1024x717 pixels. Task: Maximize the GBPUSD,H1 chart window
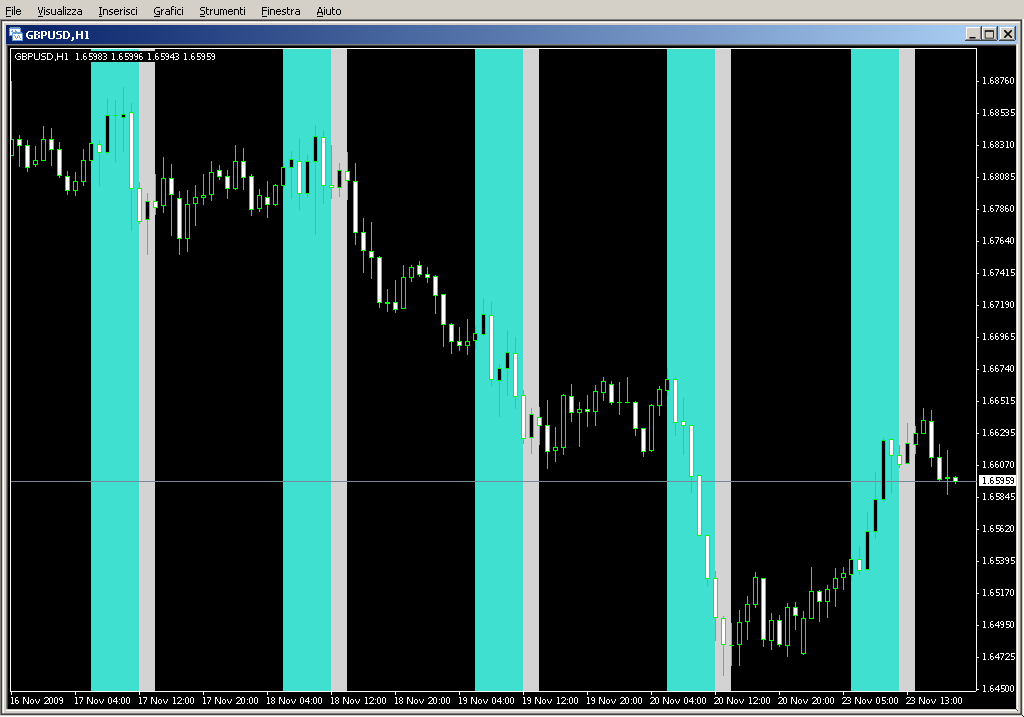(x=989, y=34)
